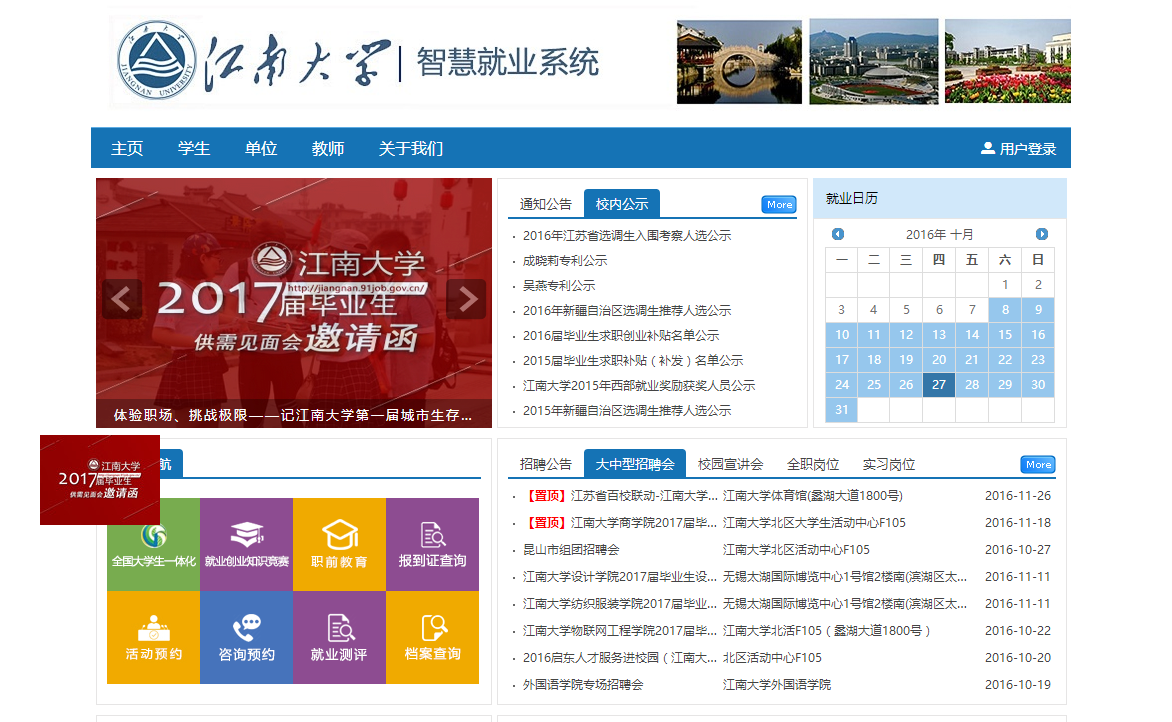This screenshot has height=722, width=1172.
Task: Open 昆山市组团招聘会 entry
Action: pyautogui.click(x=571, y=549)
